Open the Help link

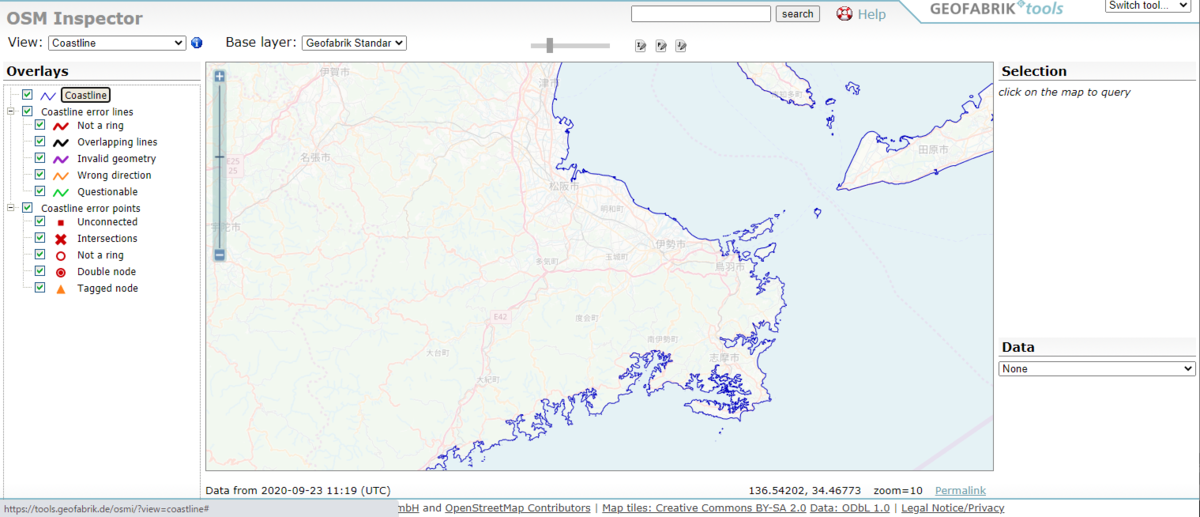(x=872, y=14)
